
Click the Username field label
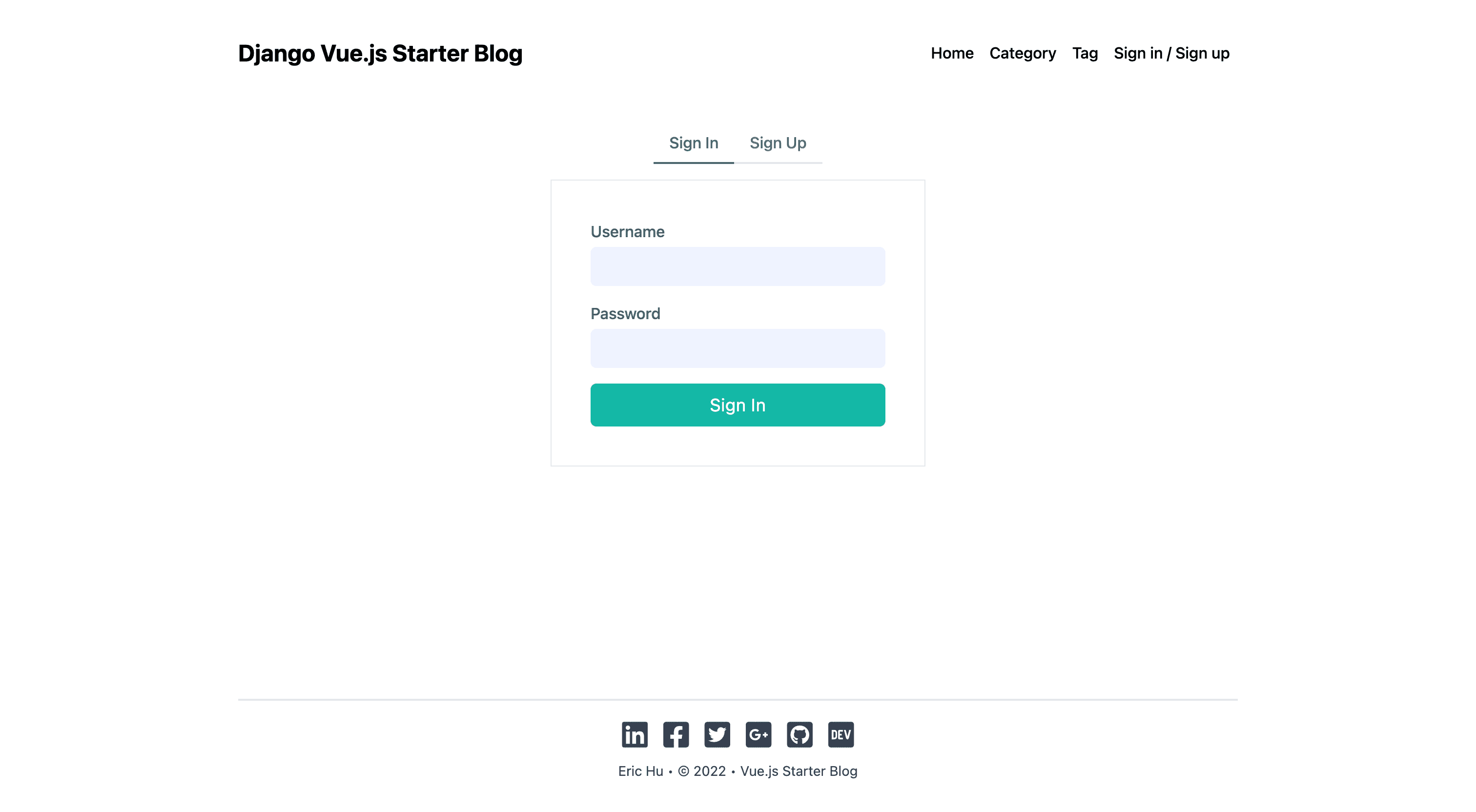pyautogui.click(x=627, y=232)
